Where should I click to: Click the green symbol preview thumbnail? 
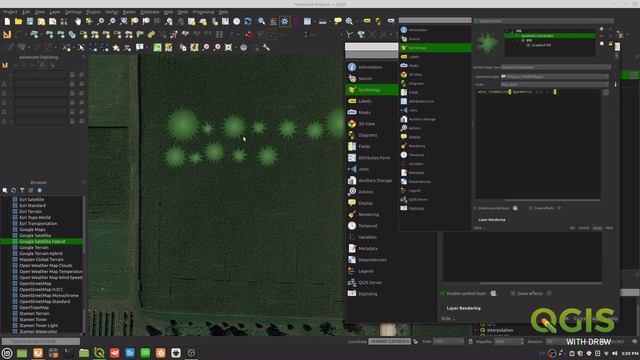pyautogui.click(x=487, y=43)
